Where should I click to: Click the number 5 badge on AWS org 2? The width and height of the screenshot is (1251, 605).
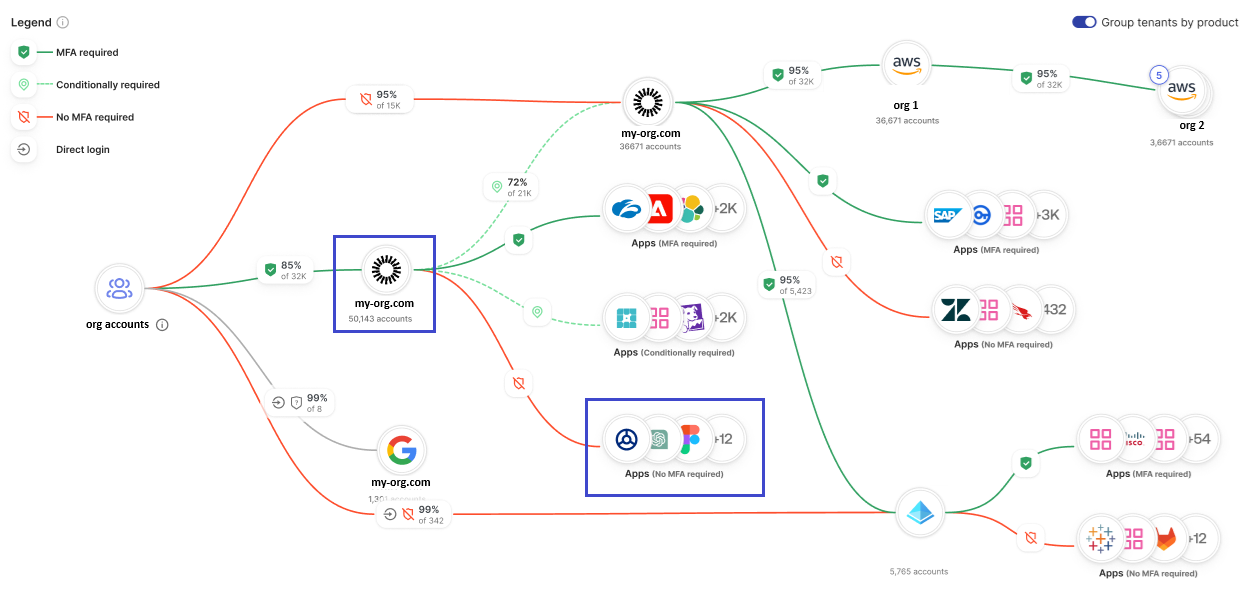pyautogui.click(x=1159, y=74)
